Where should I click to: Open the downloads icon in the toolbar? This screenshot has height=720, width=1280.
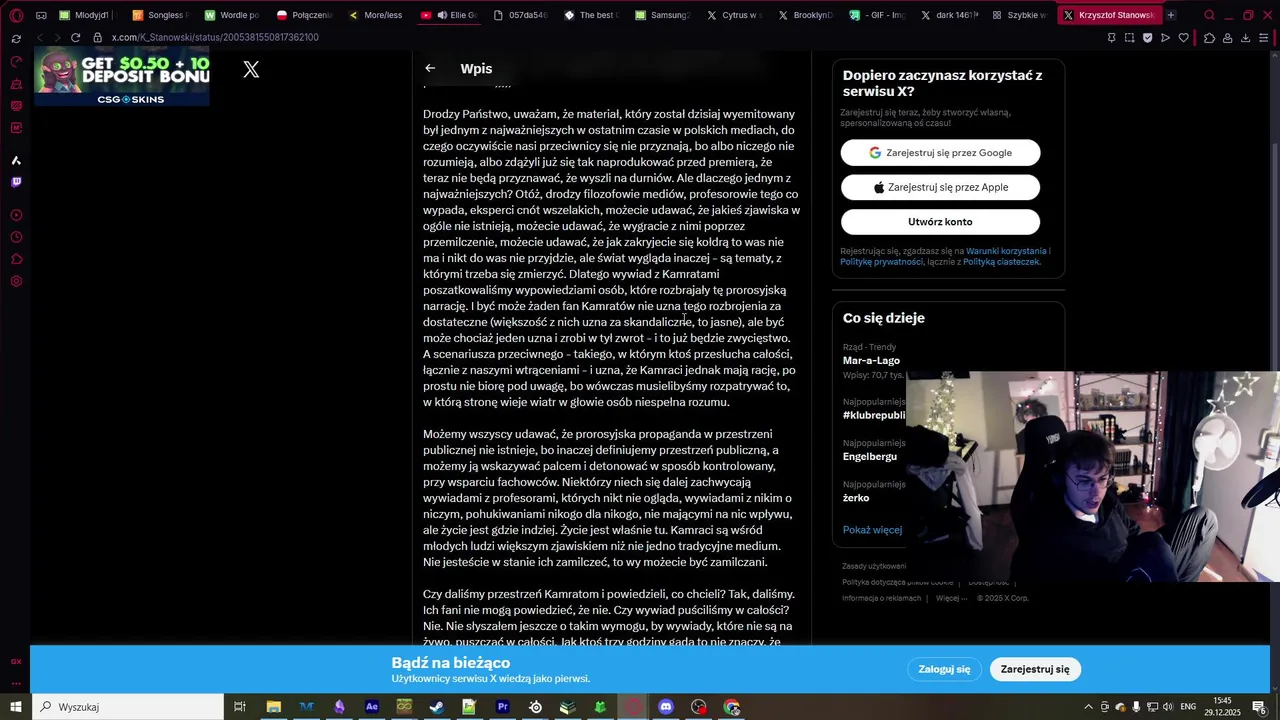(x=1246, y=37)
